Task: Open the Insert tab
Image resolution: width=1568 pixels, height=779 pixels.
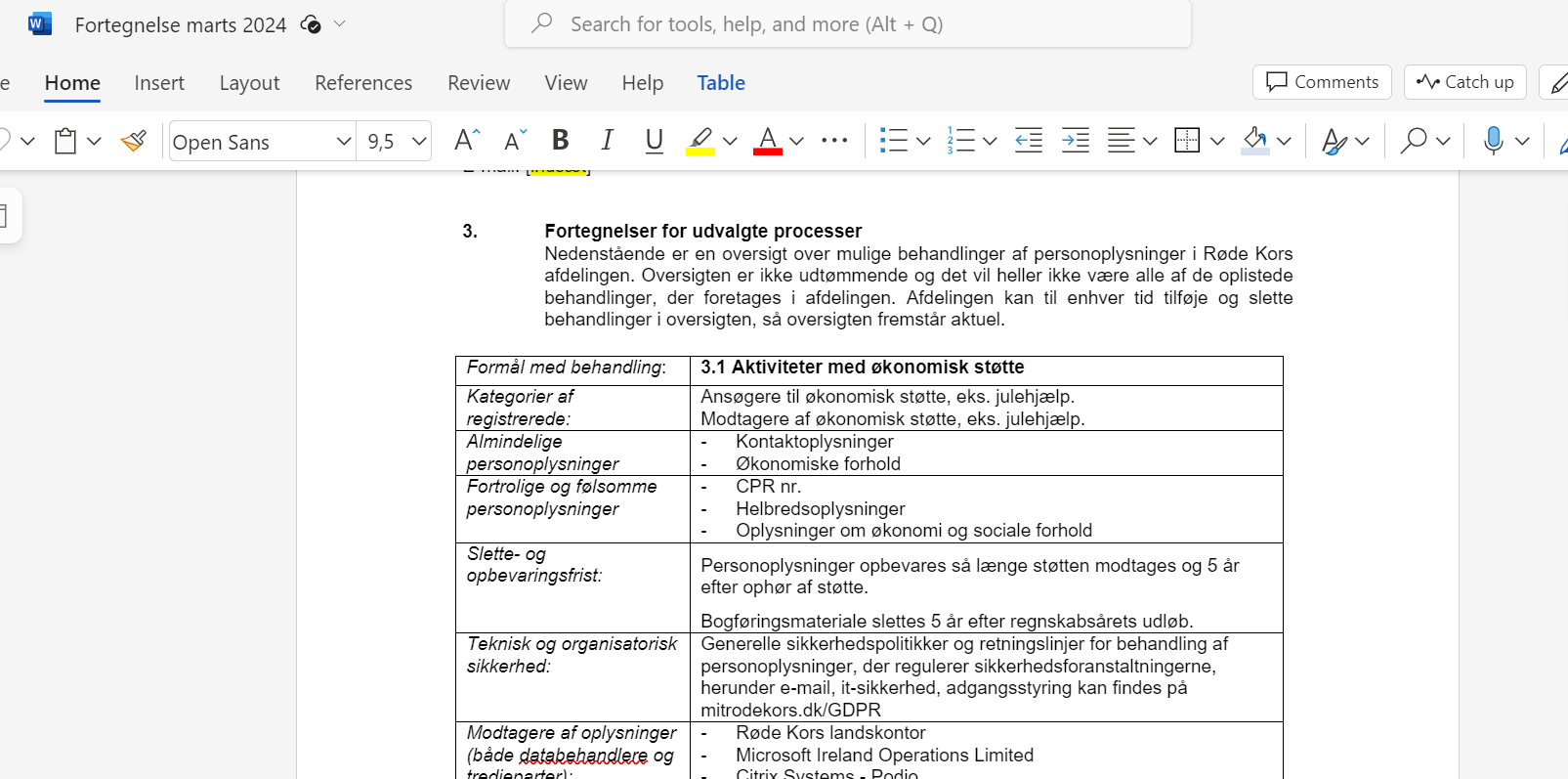Action: click(159, 83)
